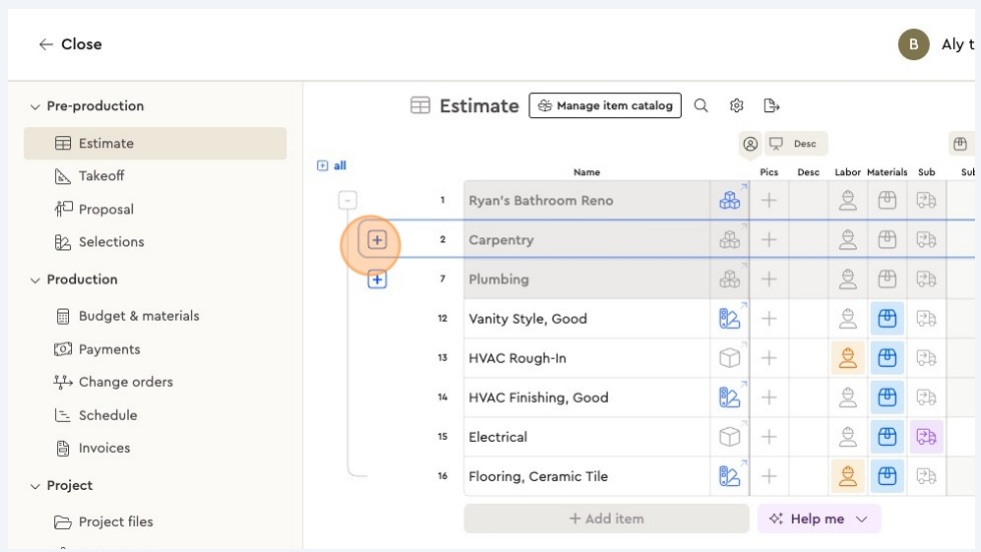Click the cube item icon on HVAC Rough-In row
The height and width of the screenshot is (552, 981).
pyautogui.click(x=730, y=358)
